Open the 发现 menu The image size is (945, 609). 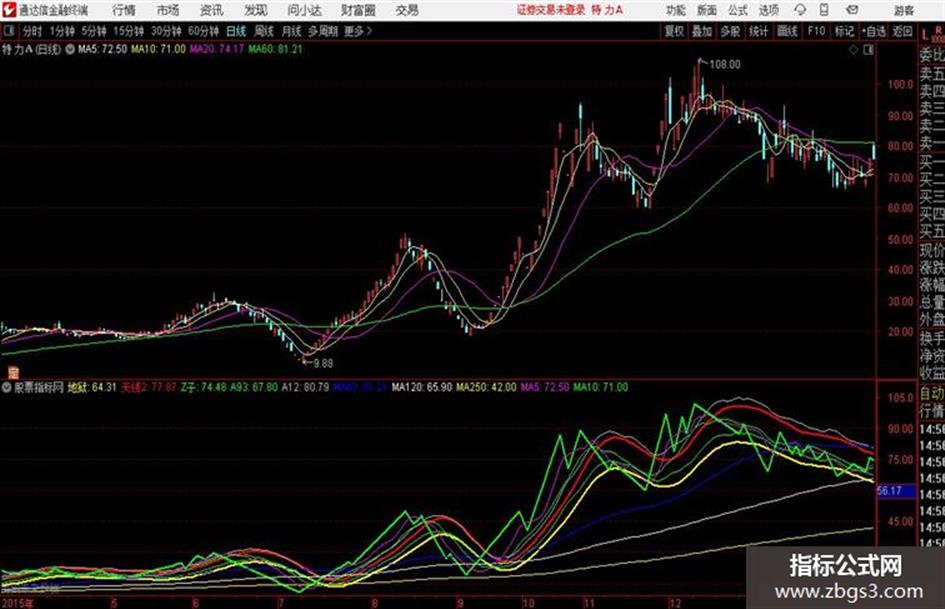[256, 10]
